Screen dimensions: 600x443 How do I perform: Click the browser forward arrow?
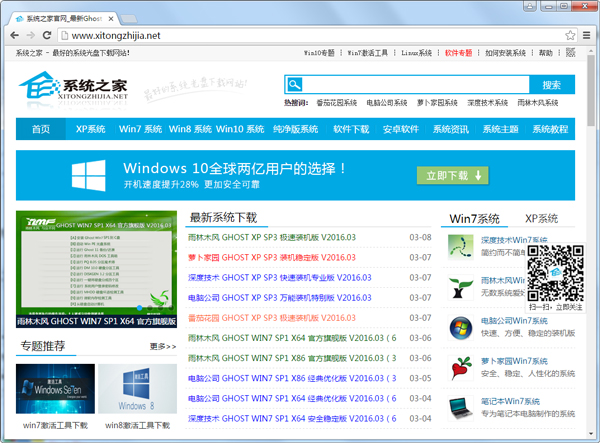pyautogui.click(x=31, y=35)
